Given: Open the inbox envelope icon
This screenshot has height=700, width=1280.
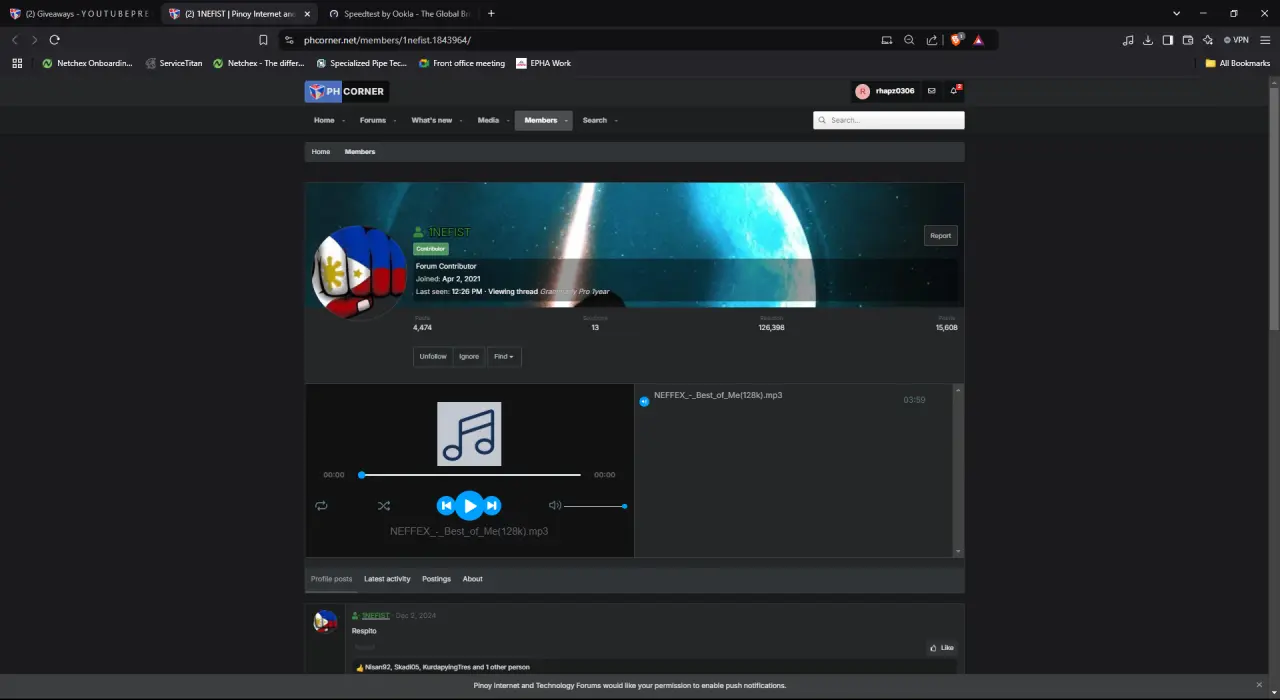Looking at the screenshot, I should [x=932, y=91].
